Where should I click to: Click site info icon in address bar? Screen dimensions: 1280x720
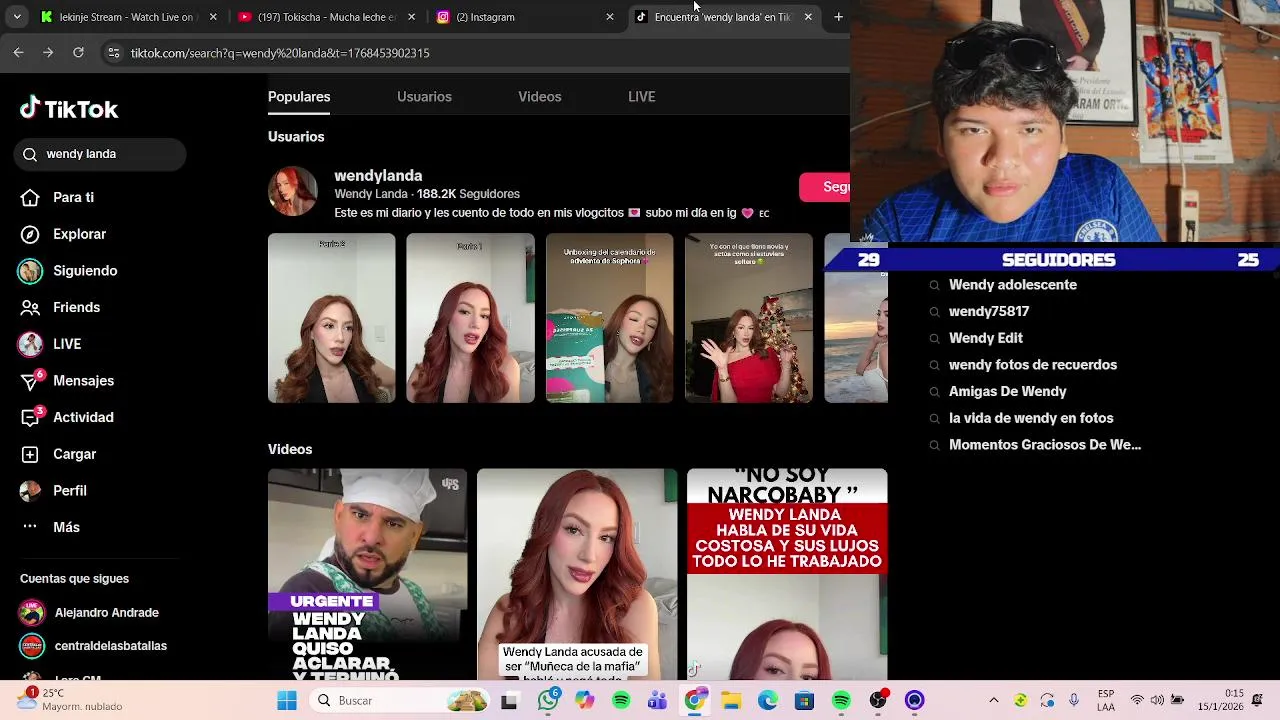tap(114, 53)
